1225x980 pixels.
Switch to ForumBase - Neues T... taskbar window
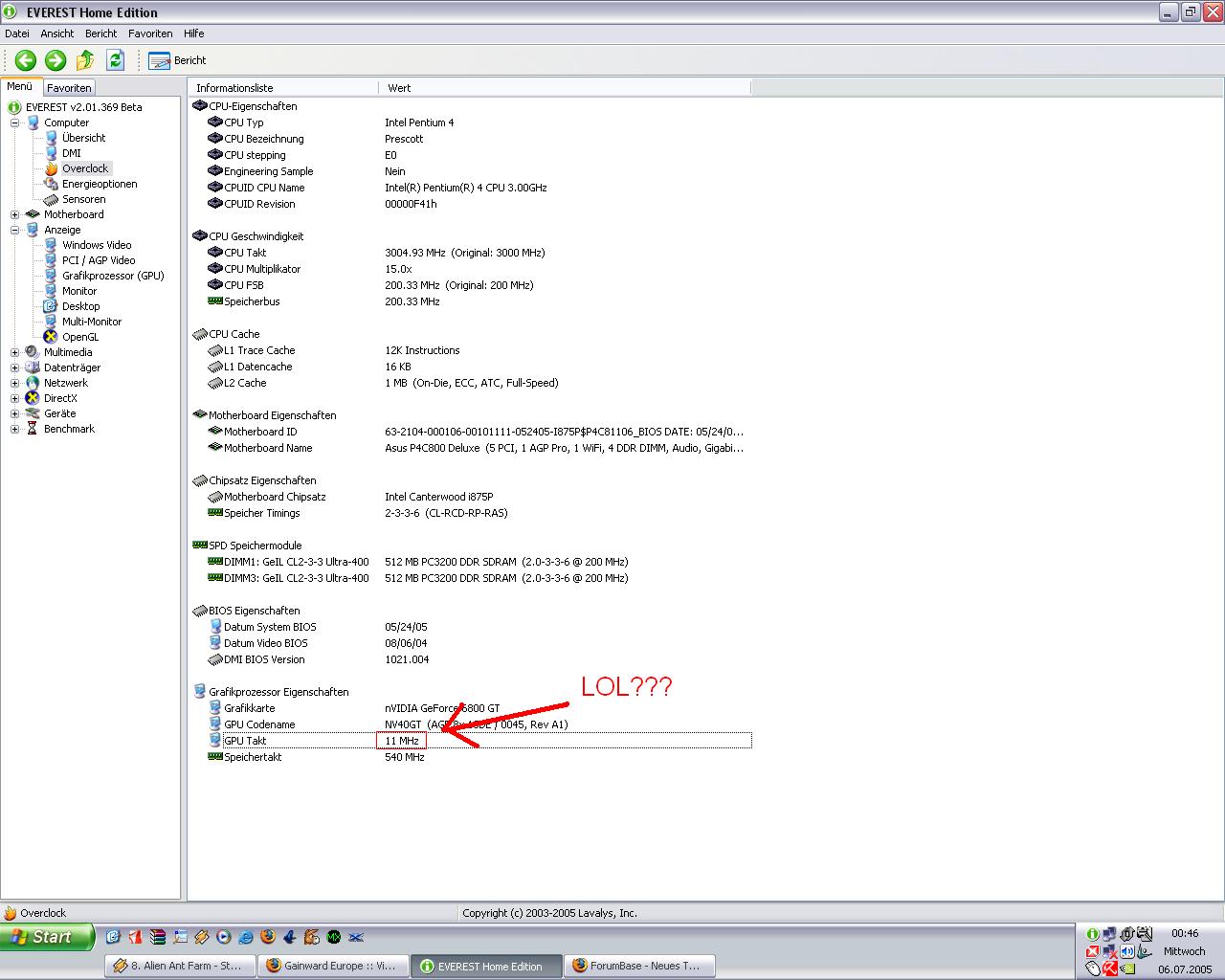tap(639, 966)
